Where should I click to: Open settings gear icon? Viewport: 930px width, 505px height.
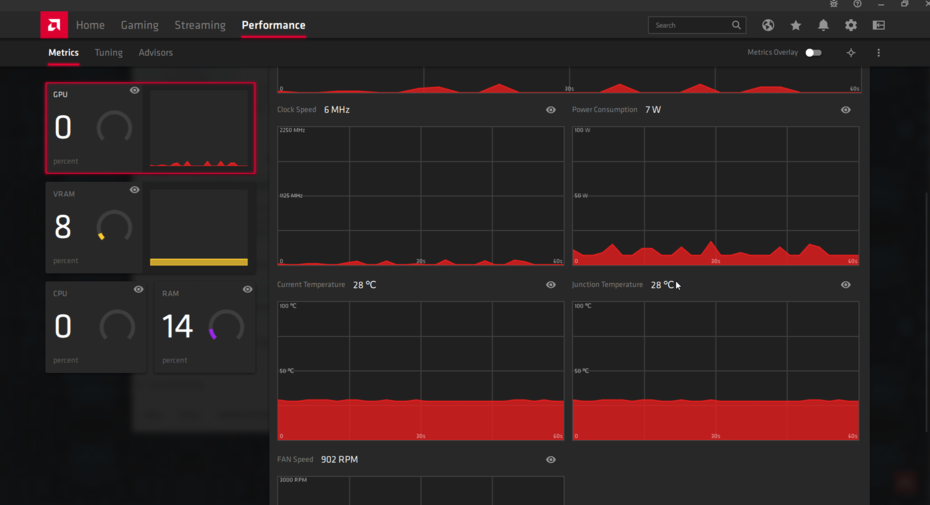click(x=851, y=25)
